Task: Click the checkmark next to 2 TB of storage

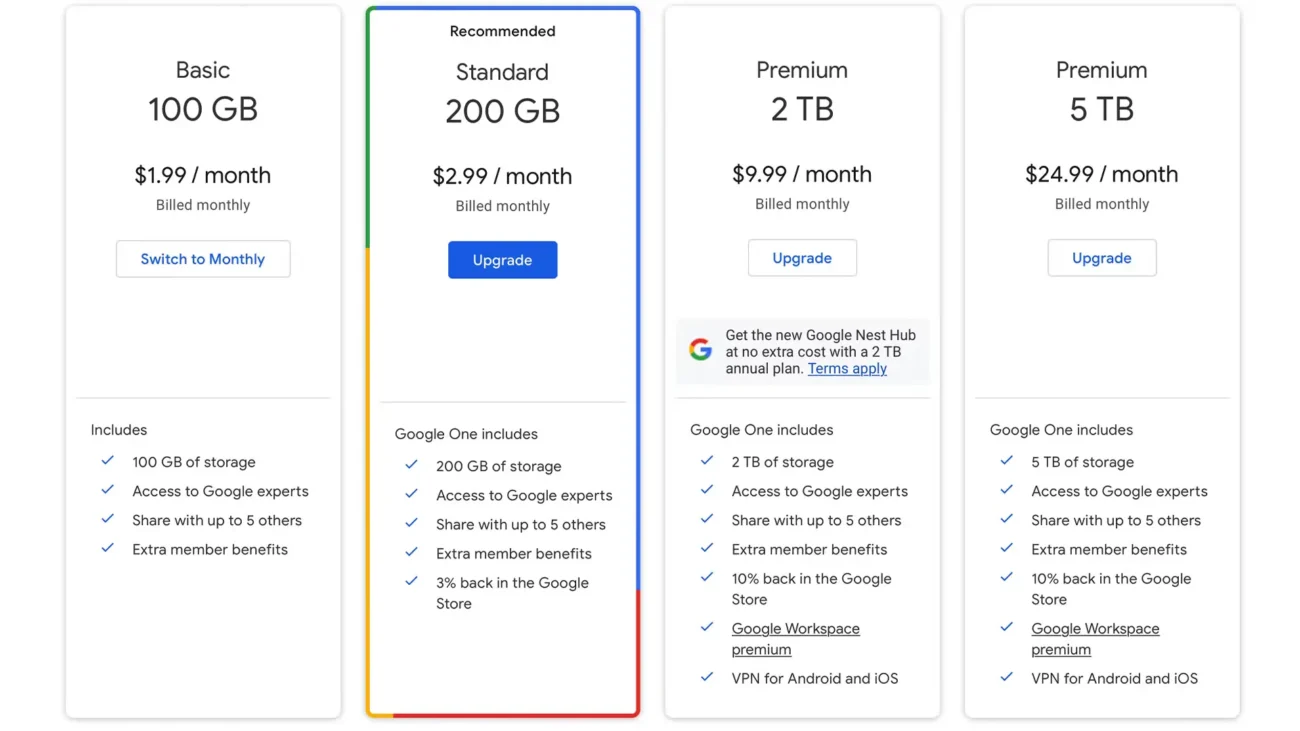Action: pyautogui.click(x=707, y=461)
